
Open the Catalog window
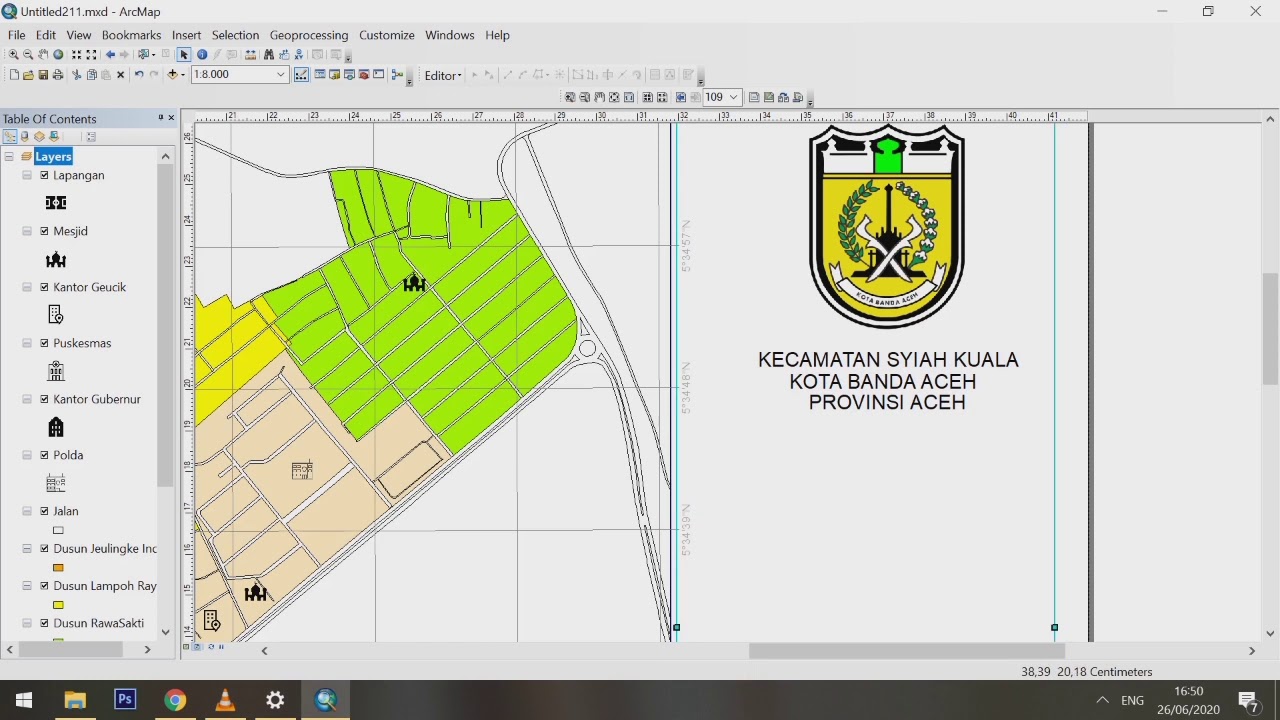pyautogui.click(x=334, y=75)
